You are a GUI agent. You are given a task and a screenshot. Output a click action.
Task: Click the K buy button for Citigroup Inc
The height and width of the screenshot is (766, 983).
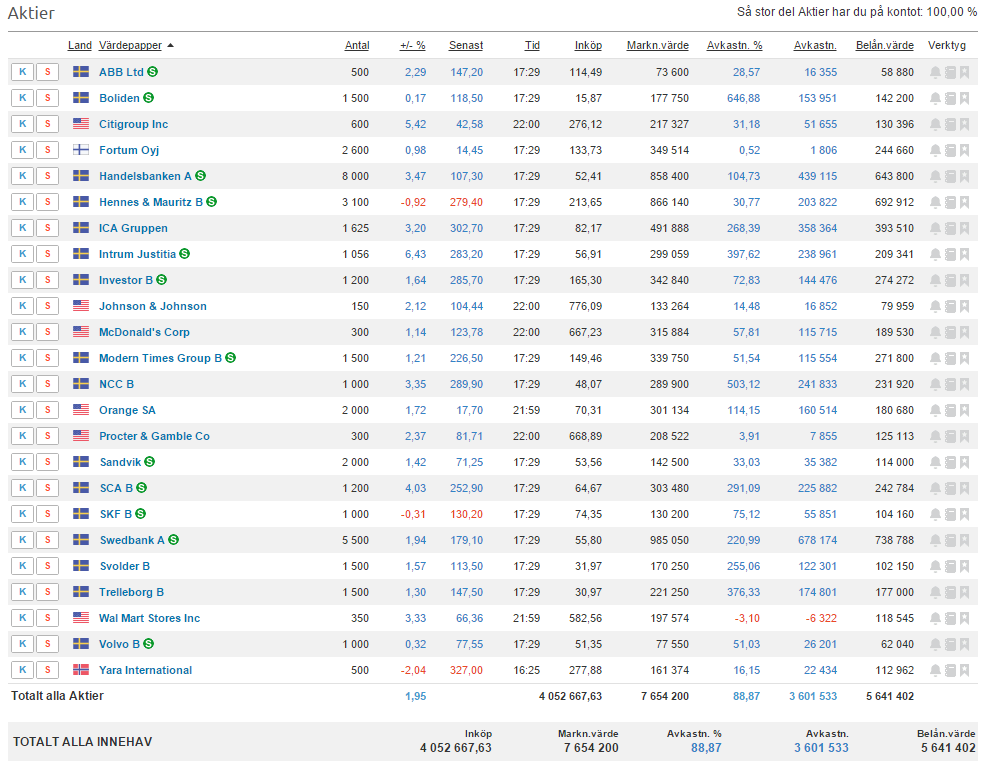pyautogui.click(x=23, y=124)
